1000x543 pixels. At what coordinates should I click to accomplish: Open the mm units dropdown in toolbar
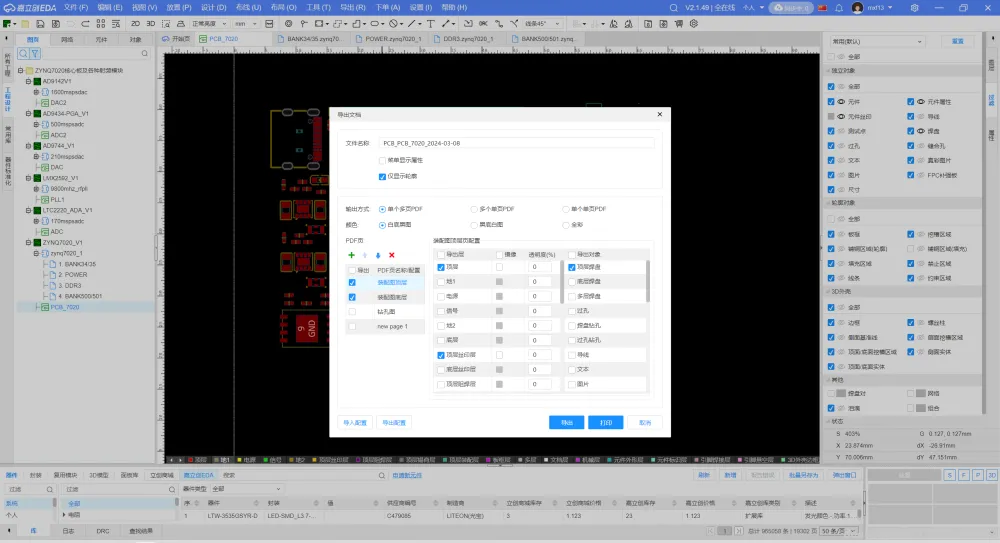coord(247,22)
